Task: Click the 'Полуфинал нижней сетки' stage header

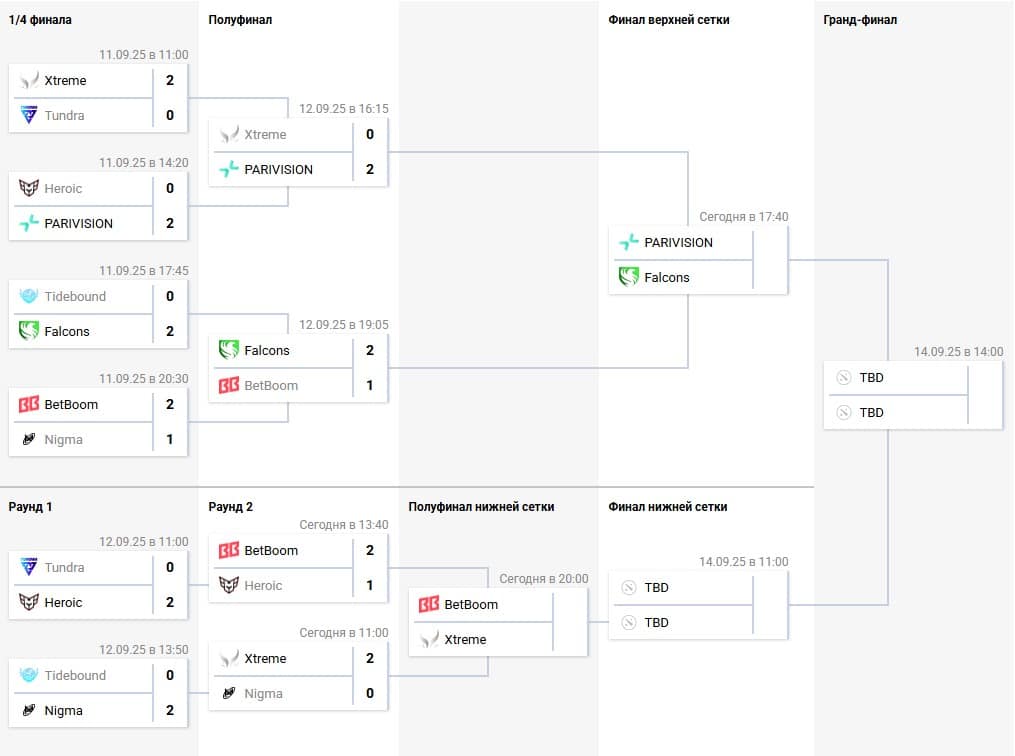Action: (x=481, y=507)
